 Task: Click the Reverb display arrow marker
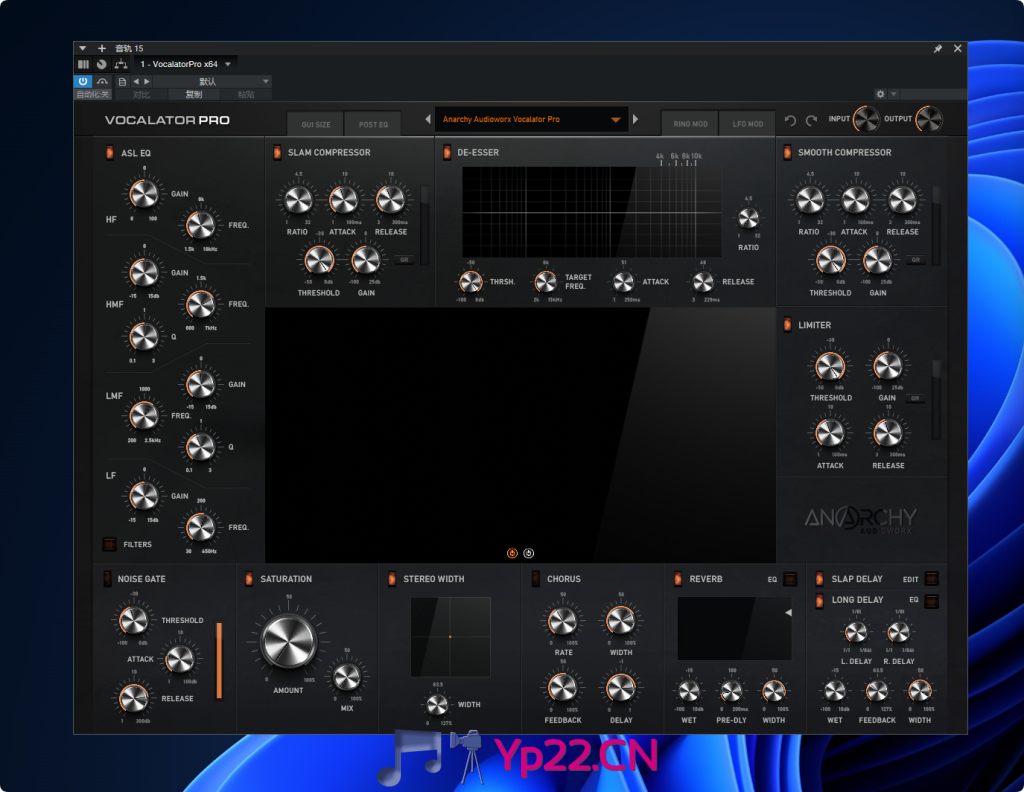click(788, 612)
